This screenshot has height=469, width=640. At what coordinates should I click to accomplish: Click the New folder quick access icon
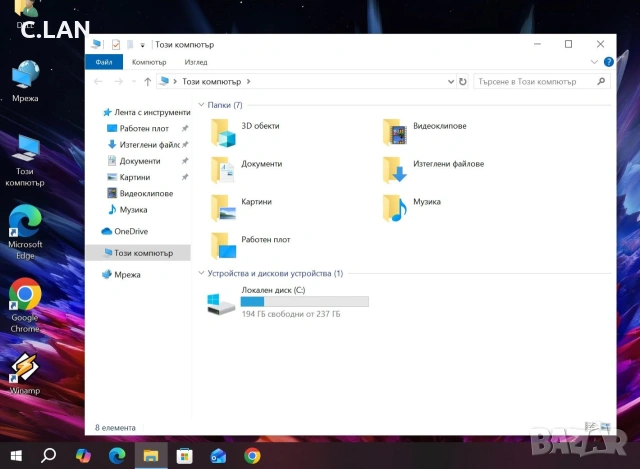pos(130,44)
